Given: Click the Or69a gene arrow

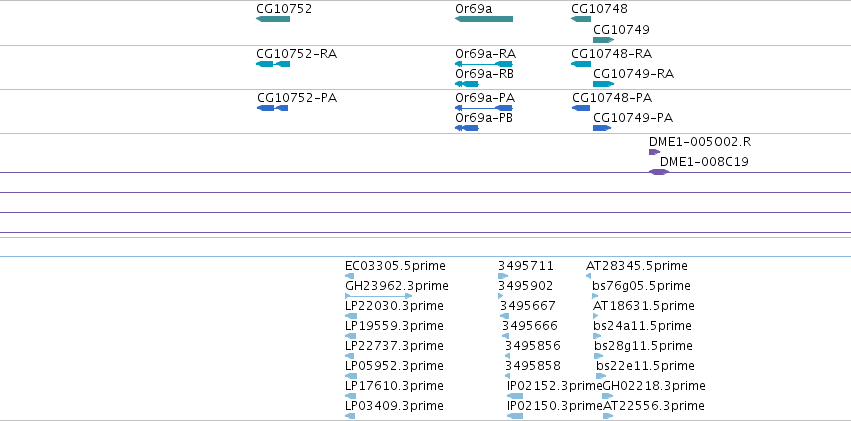Looking at the screenshot, I should 484,19.
